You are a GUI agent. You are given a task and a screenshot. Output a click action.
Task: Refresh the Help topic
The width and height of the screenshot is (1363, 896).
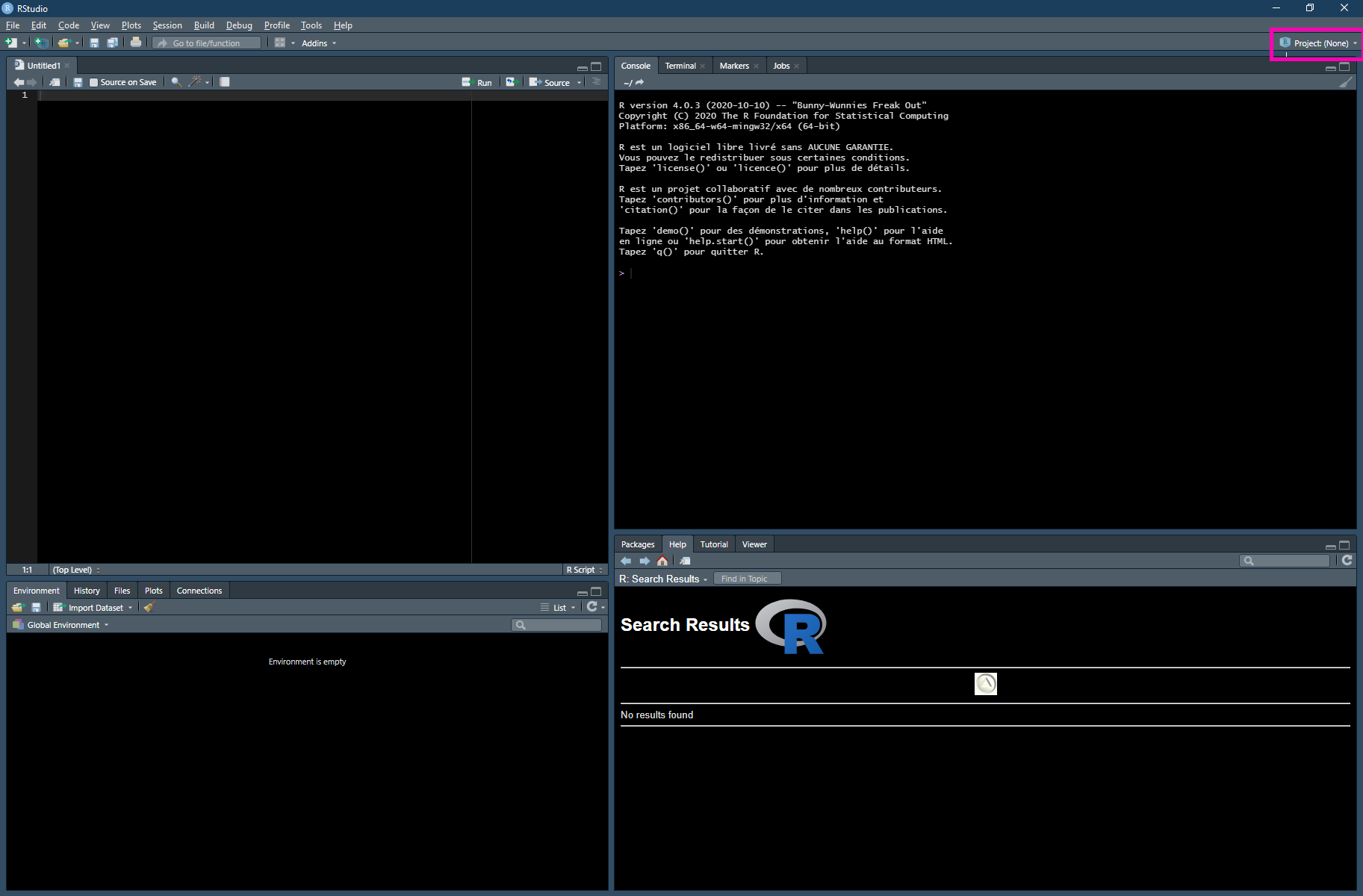click(x=1347, y=561)
